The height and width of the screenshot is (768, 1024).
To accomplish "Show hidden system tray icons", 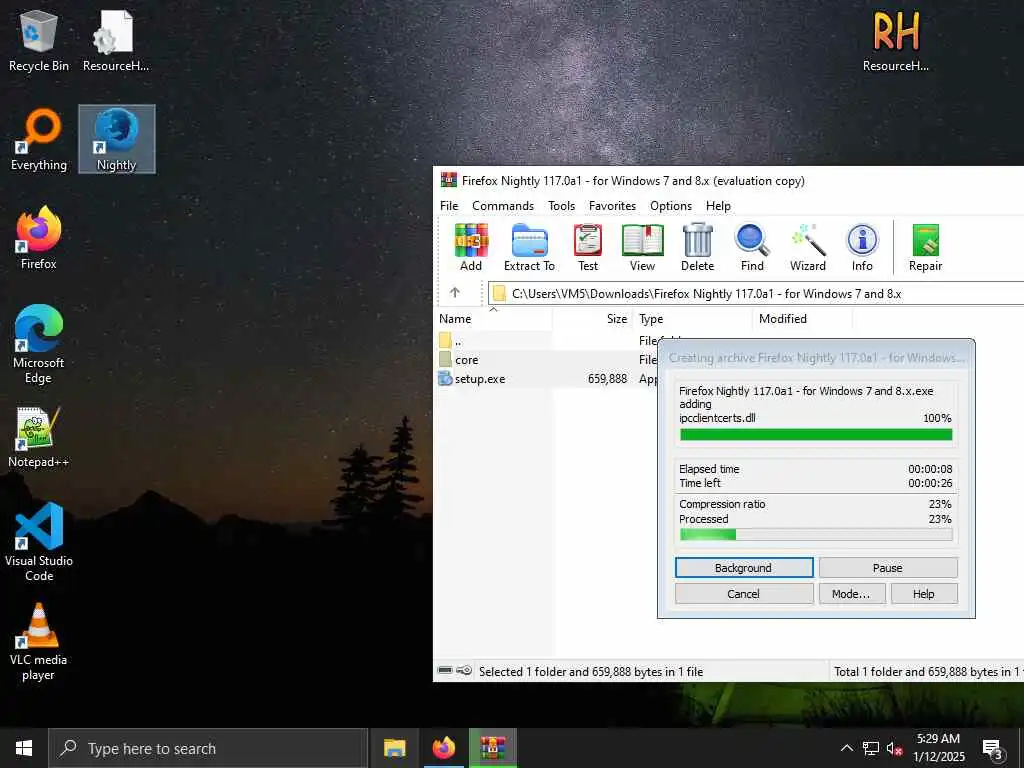I will coord(846,748).
